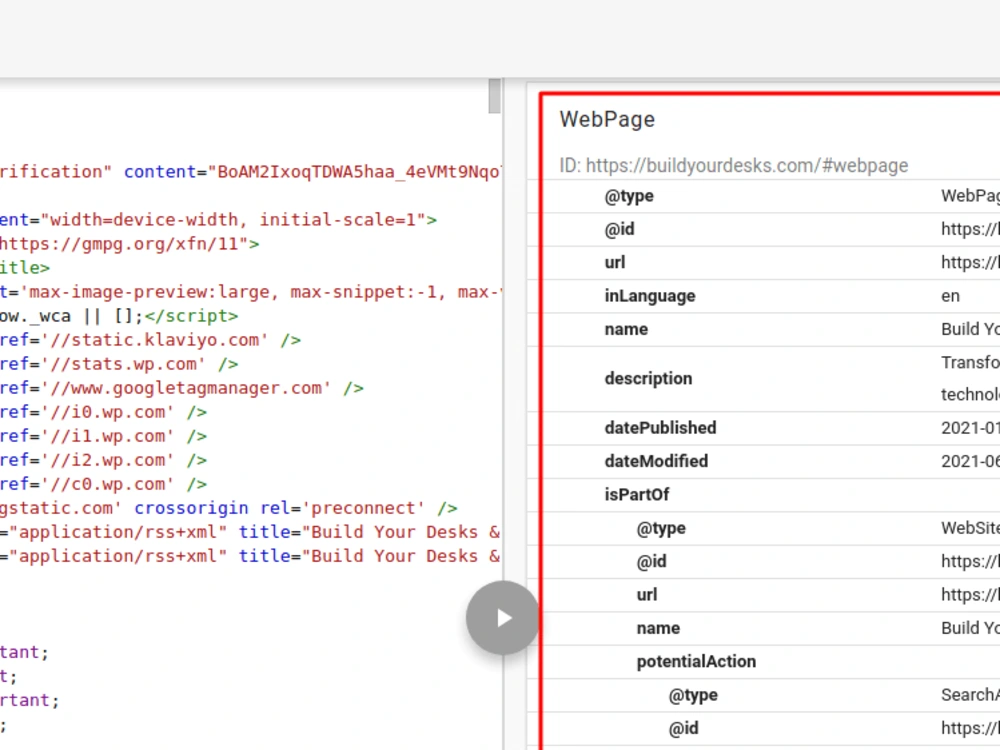Click the dateModified property label
Viewport: 1000px width, 750px height.
(656, 461)
